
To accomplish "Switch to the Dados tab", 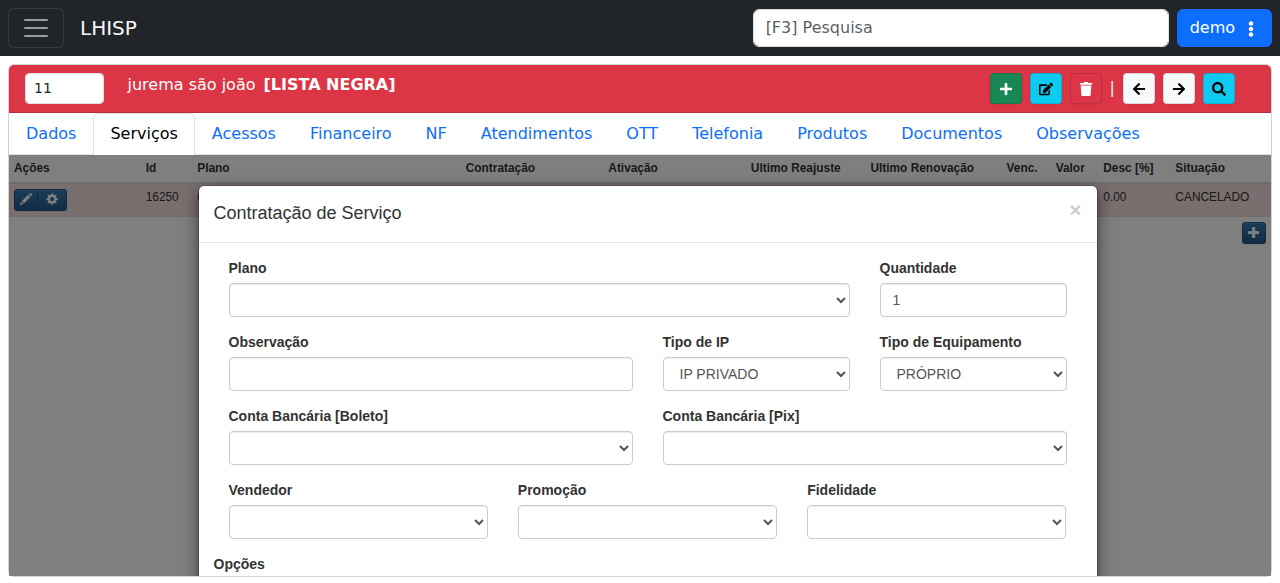I will (51, 134).
